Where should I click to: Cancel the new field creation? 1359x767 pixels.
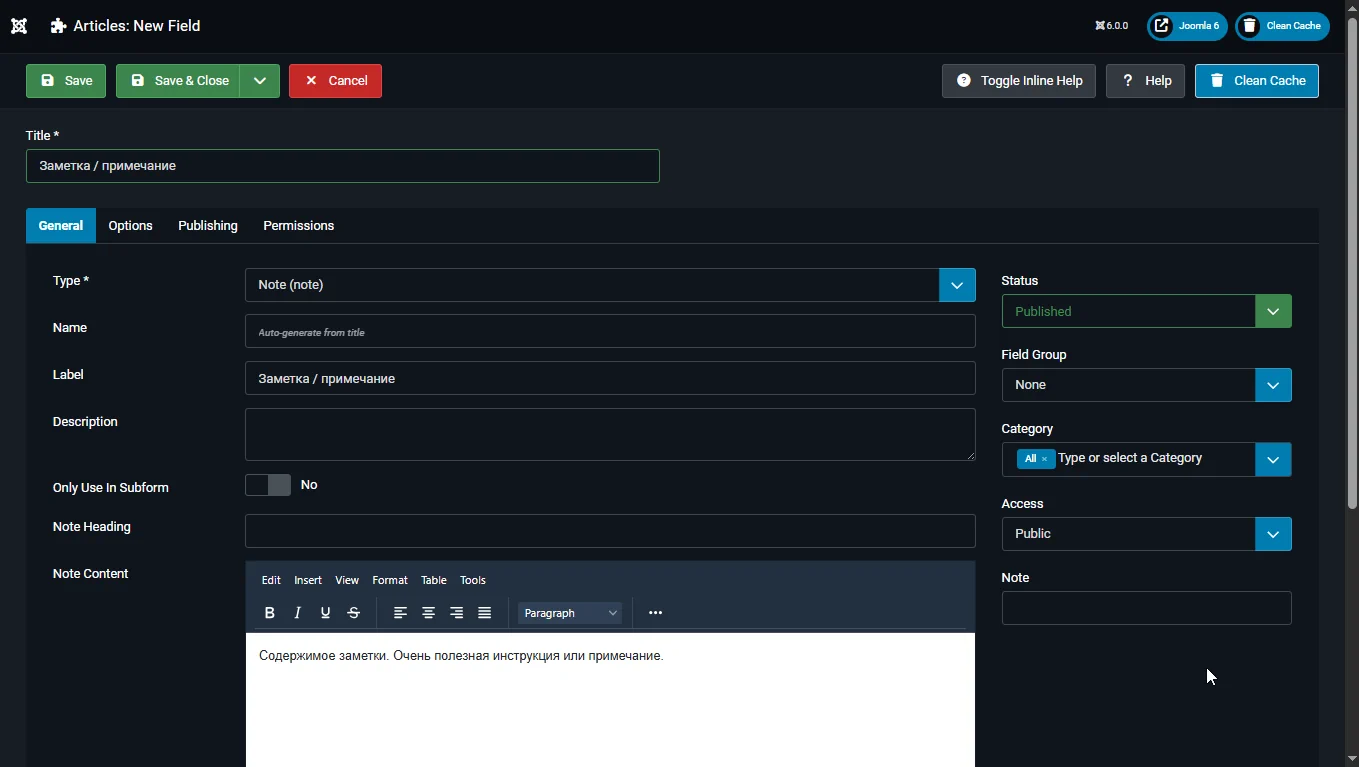335,81
